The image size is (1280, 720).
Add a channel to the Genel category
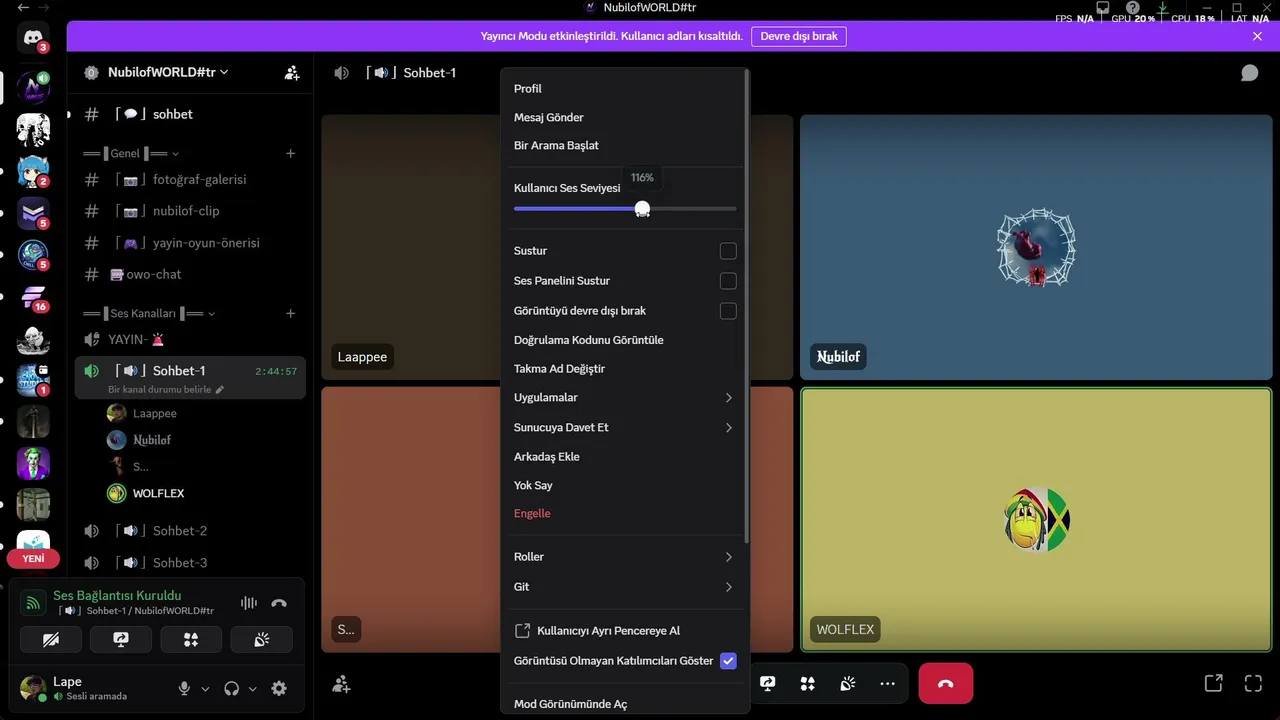coord(291,153)
